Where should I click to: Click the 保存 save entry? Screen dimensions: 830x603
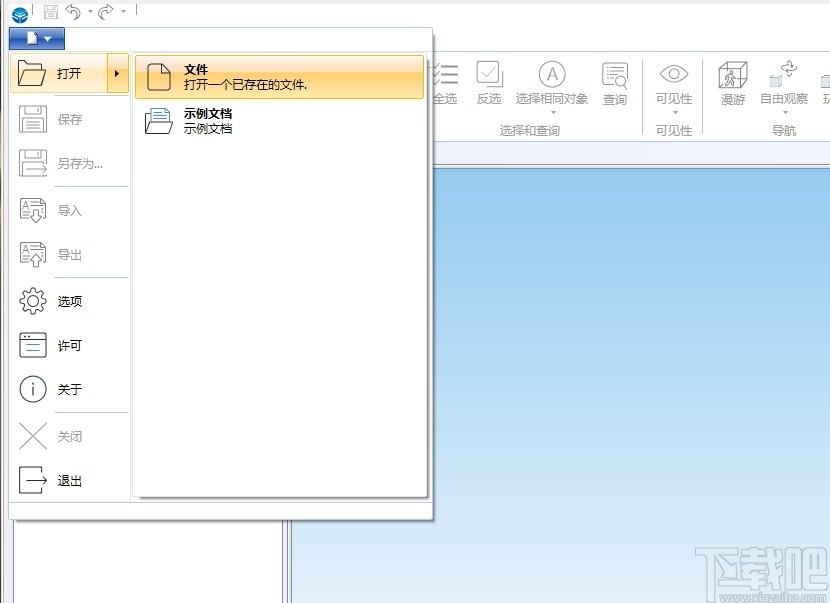coord(60,119)
